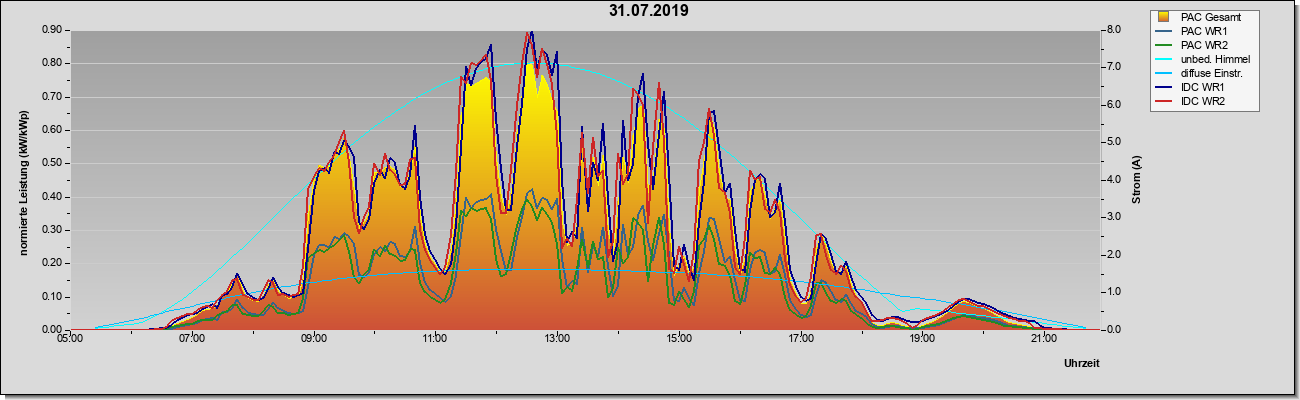The height and width of the screenshot is (400, 1300).
Task: Click the 0.90 left axis tick label
Action: click(x=52, y=30)
